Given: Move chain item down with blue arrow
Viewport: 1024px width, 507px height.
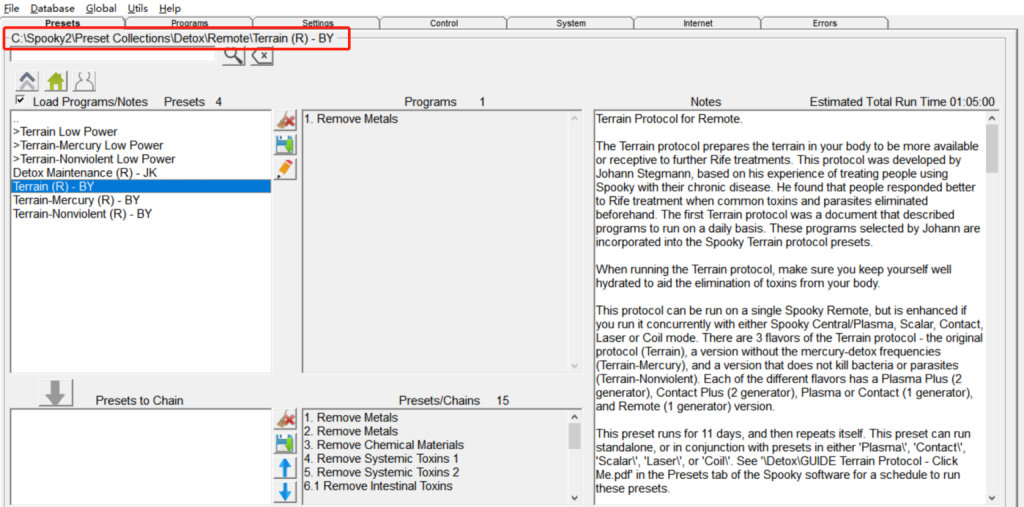Looking at the screenshot, I should pyautogui.click(x=285, y=492).
